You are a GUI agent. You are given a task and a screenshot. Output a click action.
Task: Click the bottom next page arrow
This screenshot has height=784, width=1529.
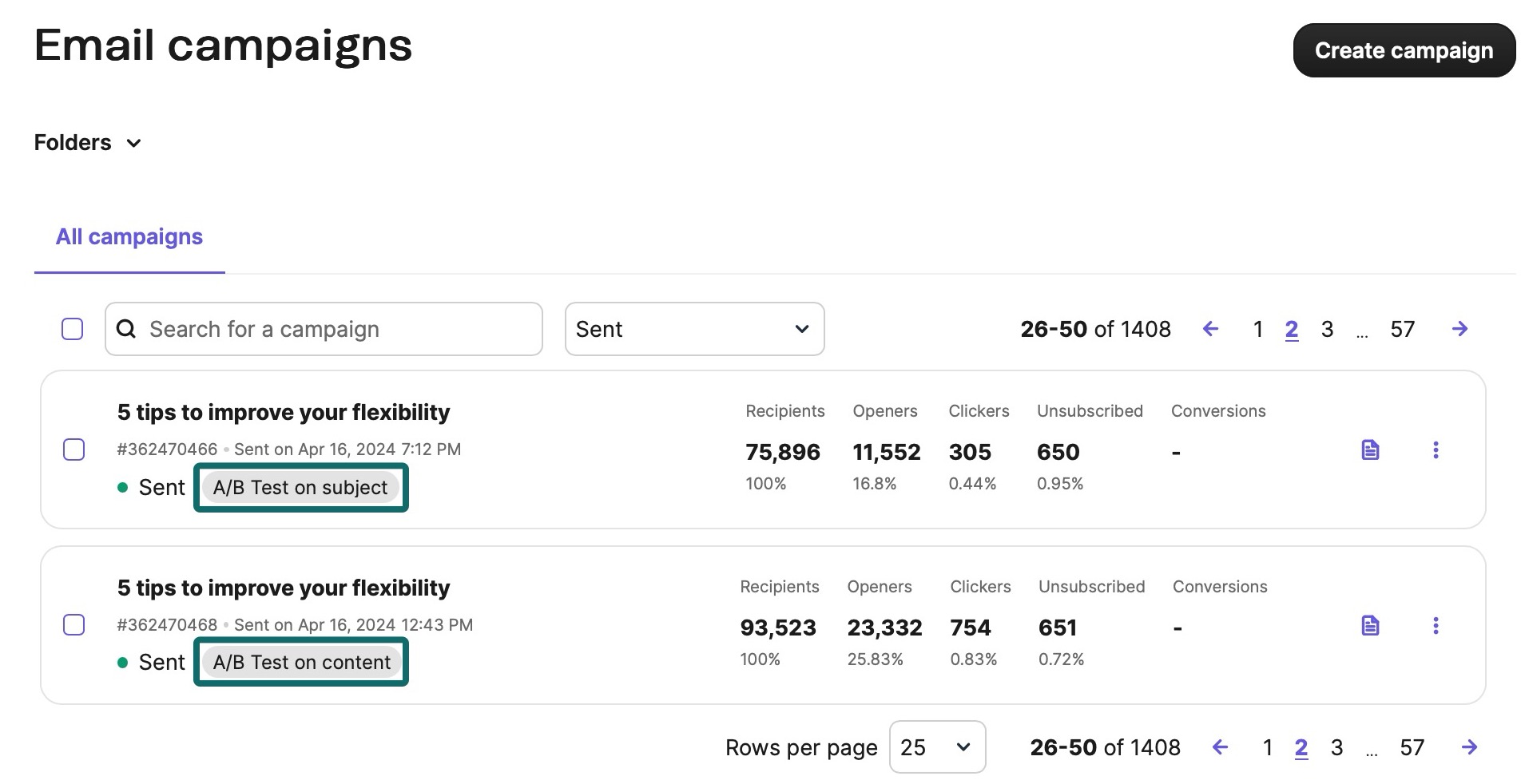1468,747
